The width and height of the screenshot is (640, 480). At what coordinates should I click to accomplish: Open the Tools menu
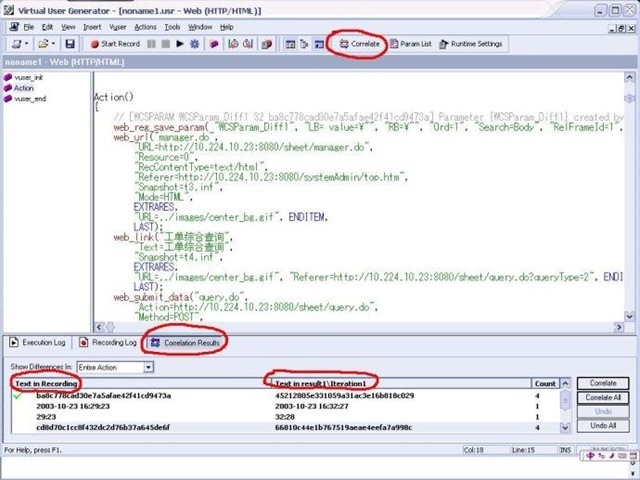click(x=173, y=27)
